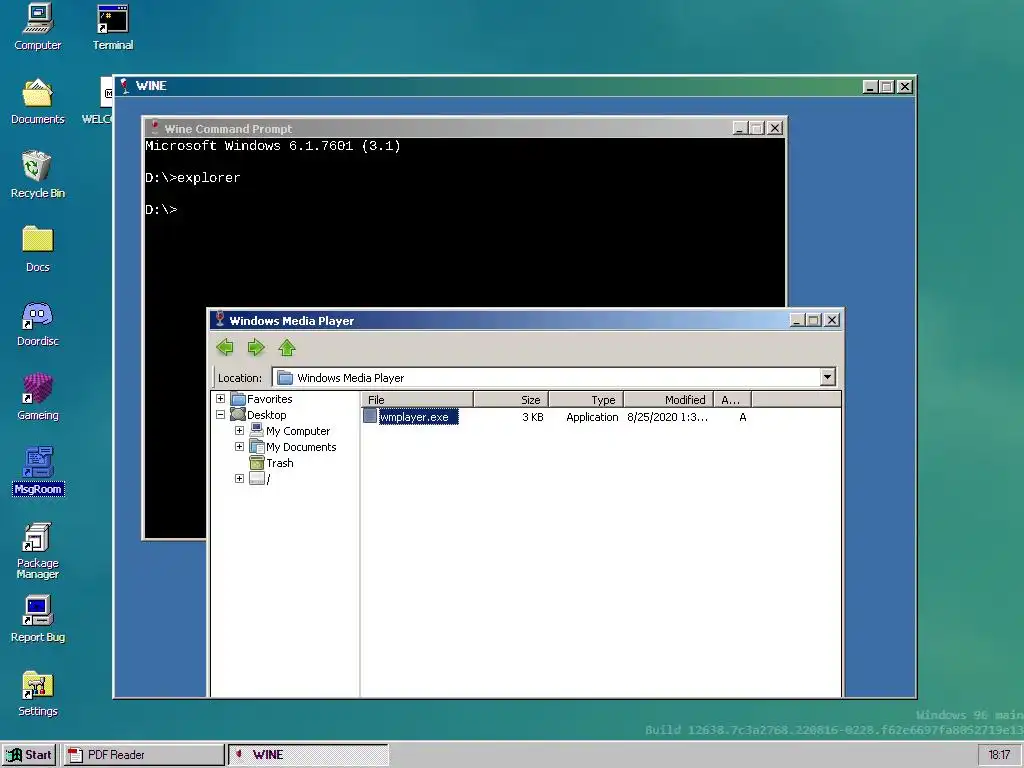The width and height of the screenshot is (1024, 768).
Task: Minimize the Windows Media Player window
Action: tap(797, 320)
